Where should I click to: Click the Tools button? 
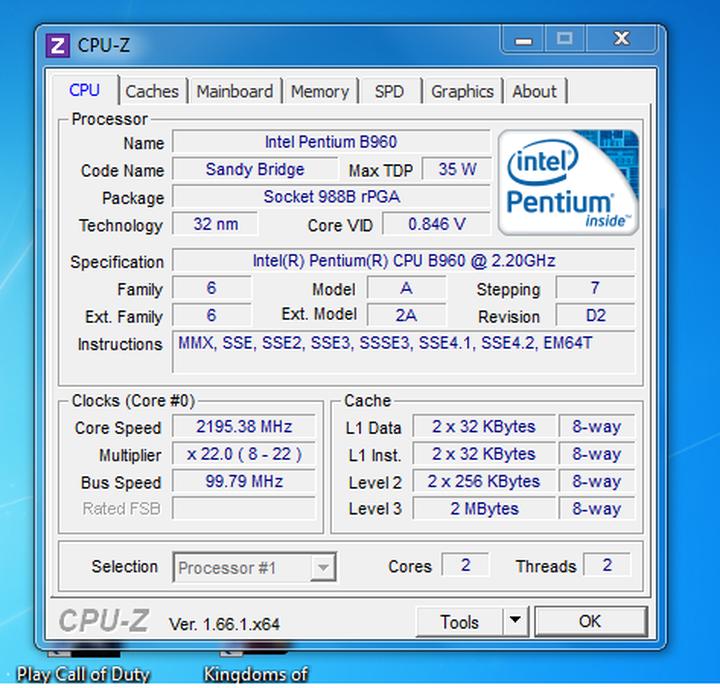tap(459, 622)
